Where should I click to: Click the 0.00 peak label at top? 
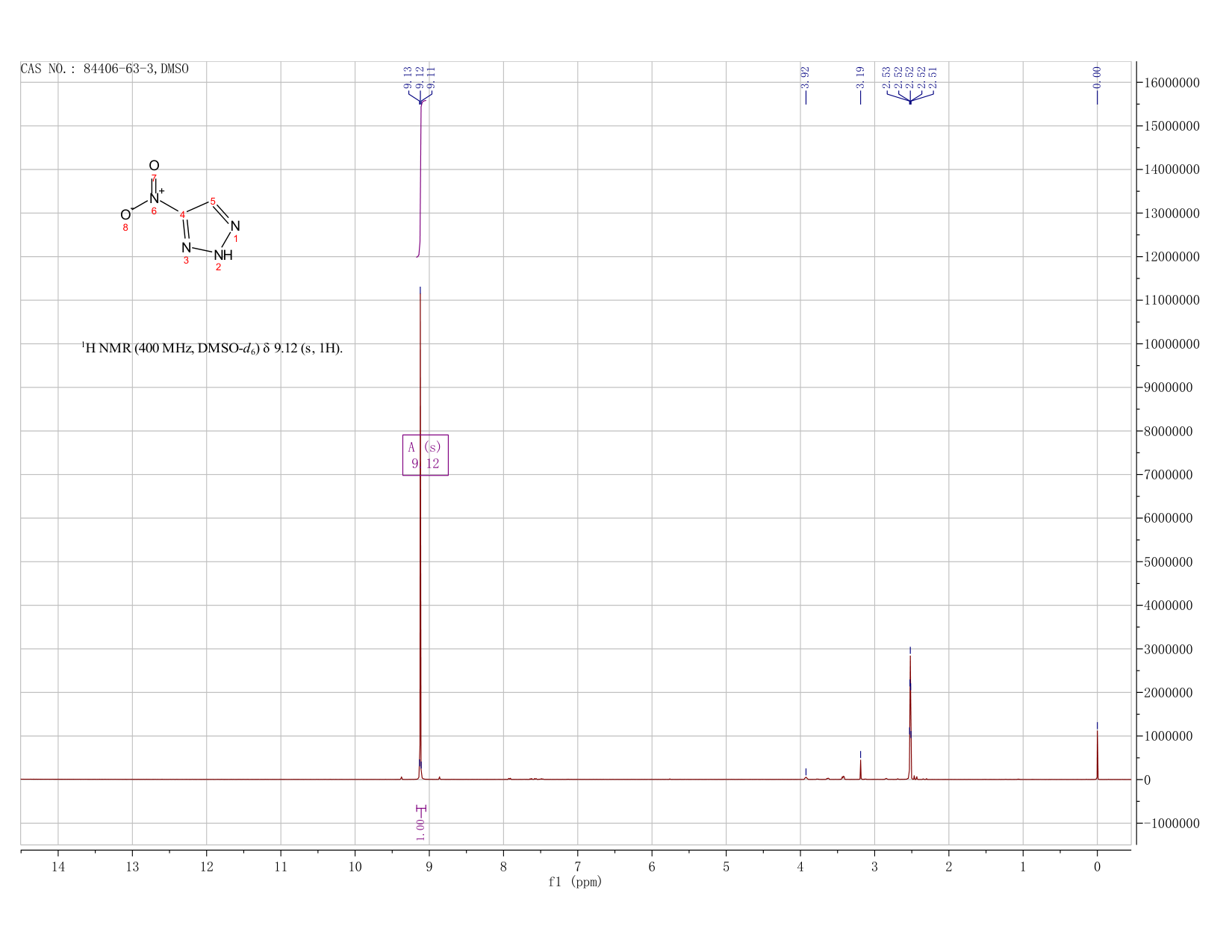(x=1097, y=77)
